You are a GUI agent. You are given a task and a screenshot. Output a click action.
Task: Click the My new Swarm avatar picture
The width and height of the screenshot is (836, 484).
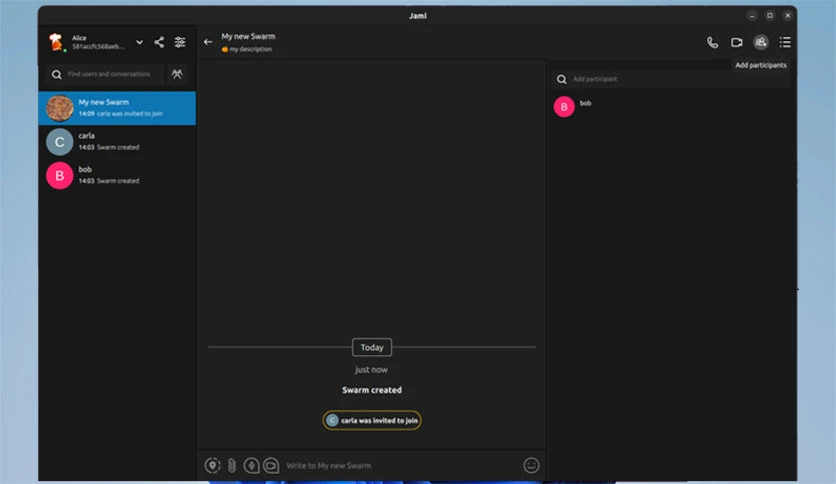coord(60,108)
